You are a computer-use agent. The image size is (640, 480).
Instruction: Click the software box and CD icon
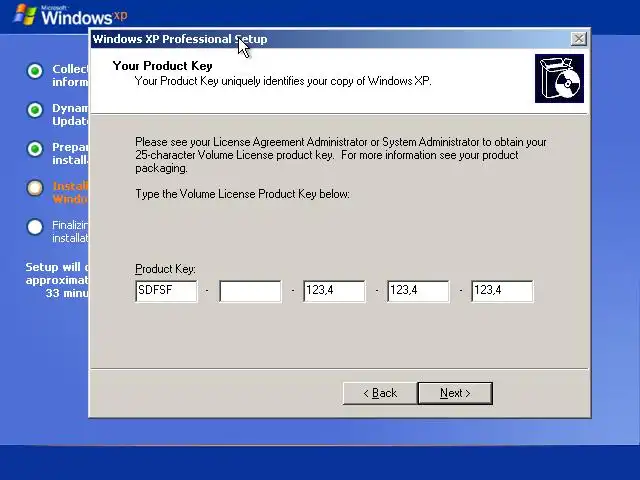(559, 78)
